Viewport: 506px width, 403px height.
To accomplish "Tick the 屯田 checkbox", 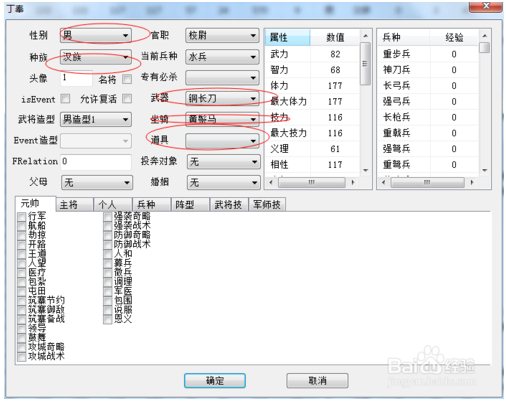I will pos(22,292).
